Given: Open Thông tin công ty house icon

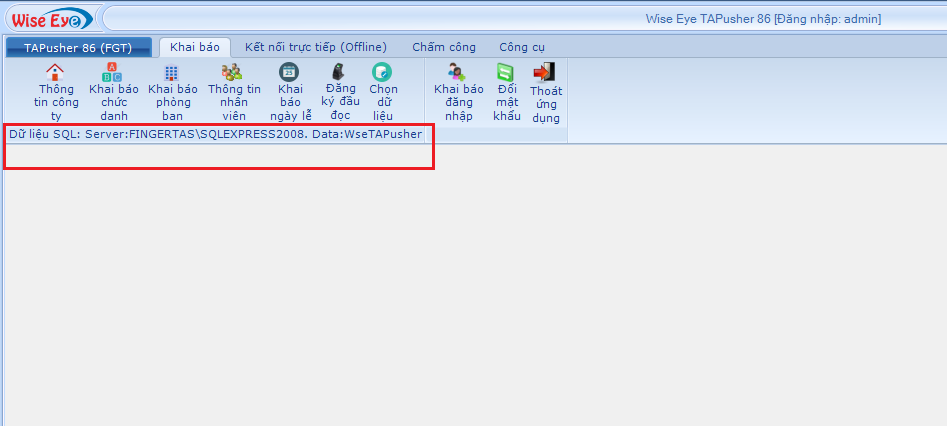Looking at the screenshot, I should pyautogui.click(x=56, y=72).
